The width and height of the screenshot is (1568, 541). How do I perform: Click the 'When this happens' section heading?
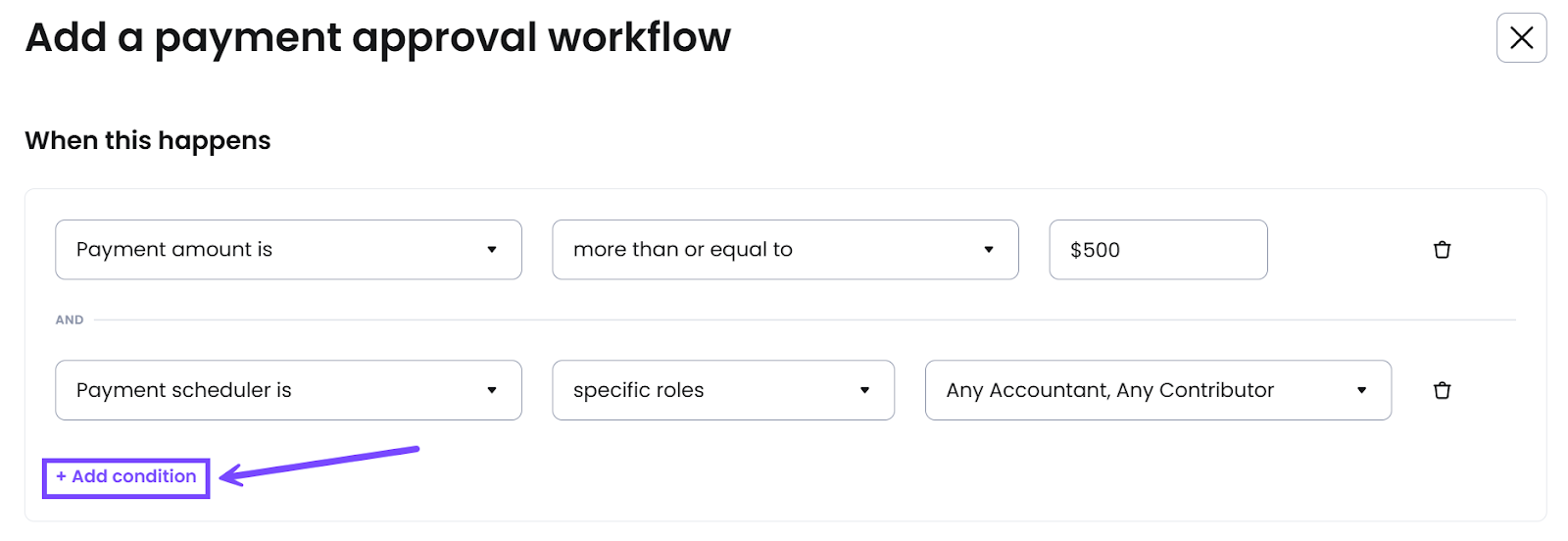click(148, 141)
